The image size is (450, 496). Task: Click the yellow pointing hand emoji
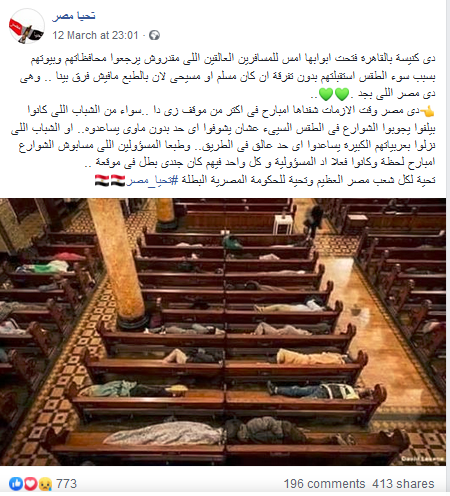point(428,111)
